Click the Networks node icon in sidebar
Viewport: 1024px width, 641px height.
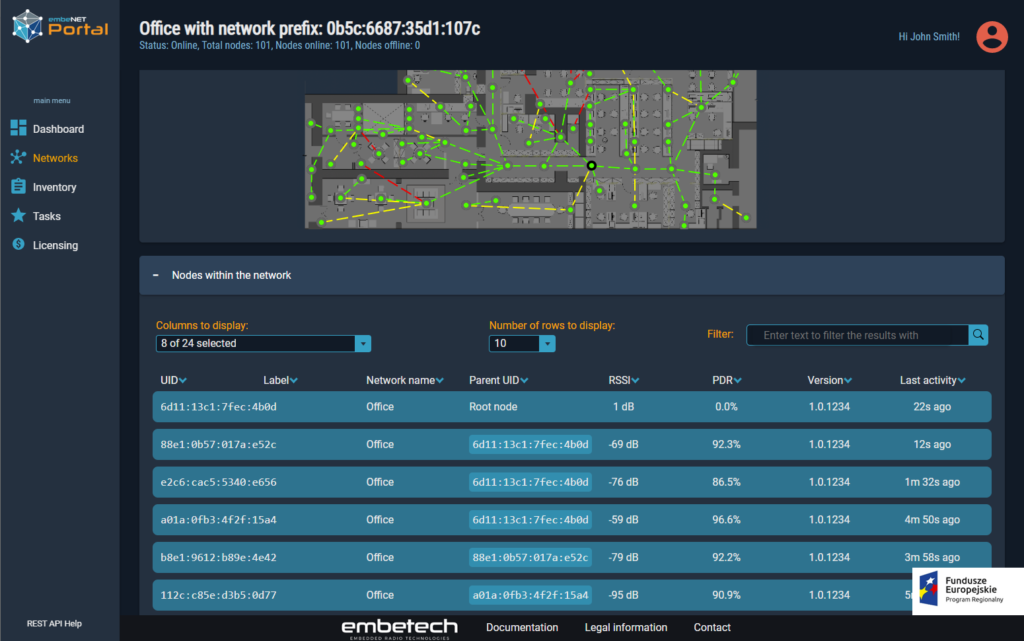[x=18, y=157]
